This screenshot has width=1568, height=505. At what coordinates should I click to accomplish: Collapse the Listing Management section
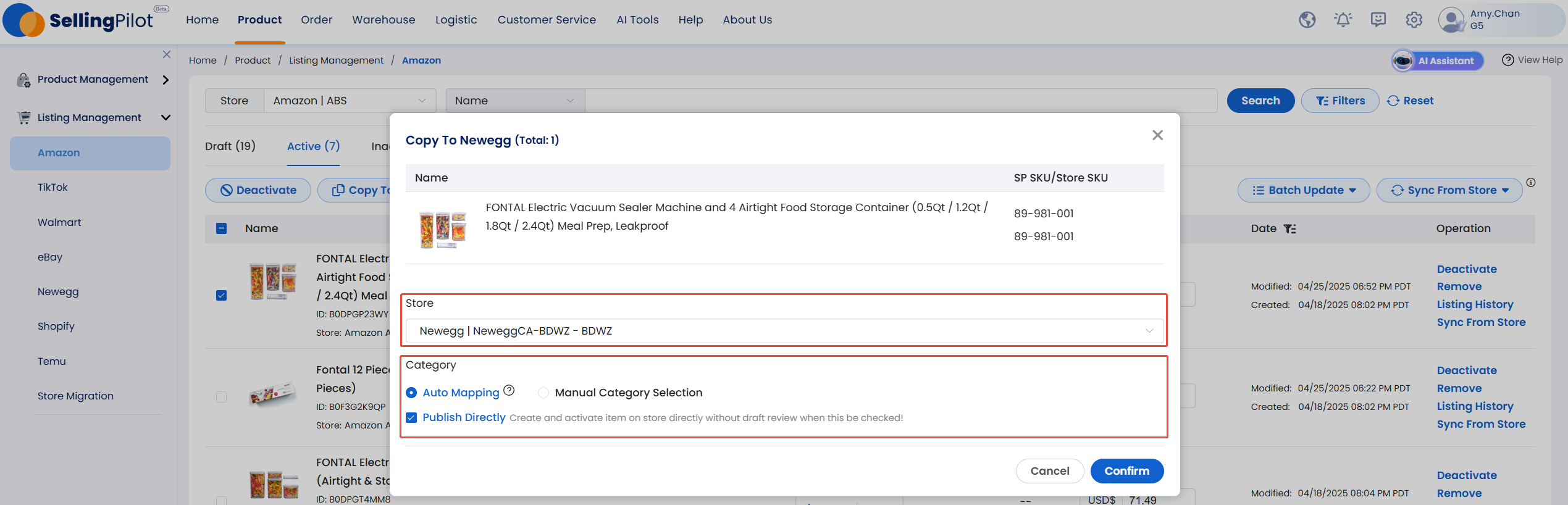pyautogui.click(x=166, y=117)
